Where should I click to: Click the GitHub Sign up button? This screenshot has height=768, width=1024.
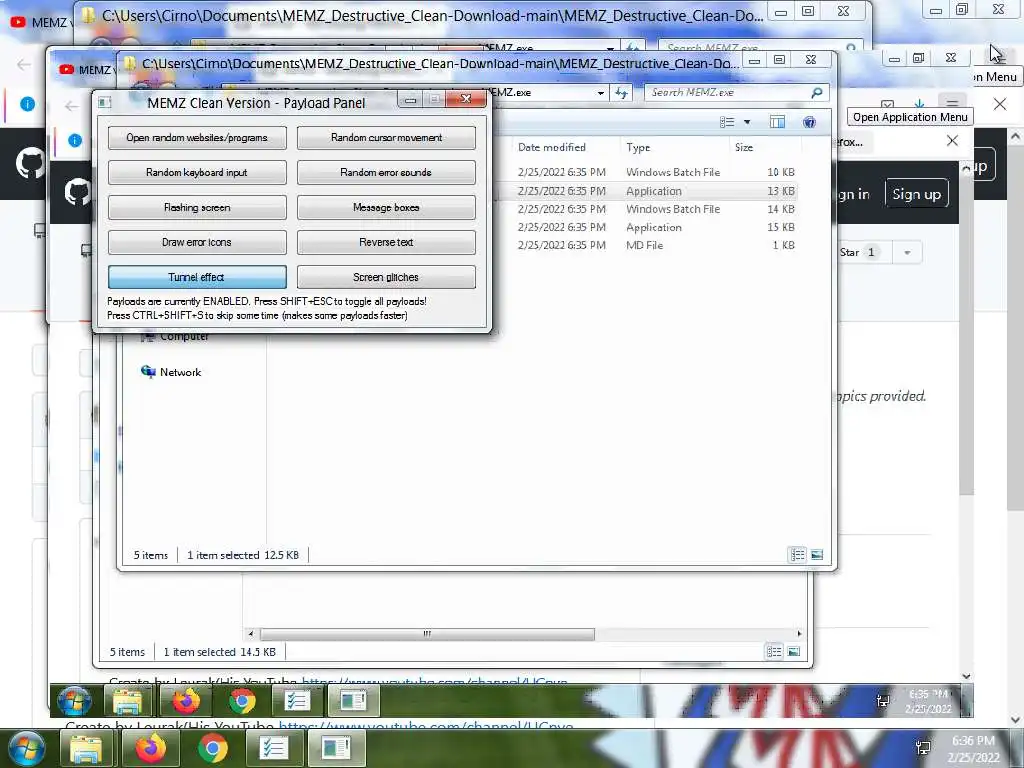point(916,194)
